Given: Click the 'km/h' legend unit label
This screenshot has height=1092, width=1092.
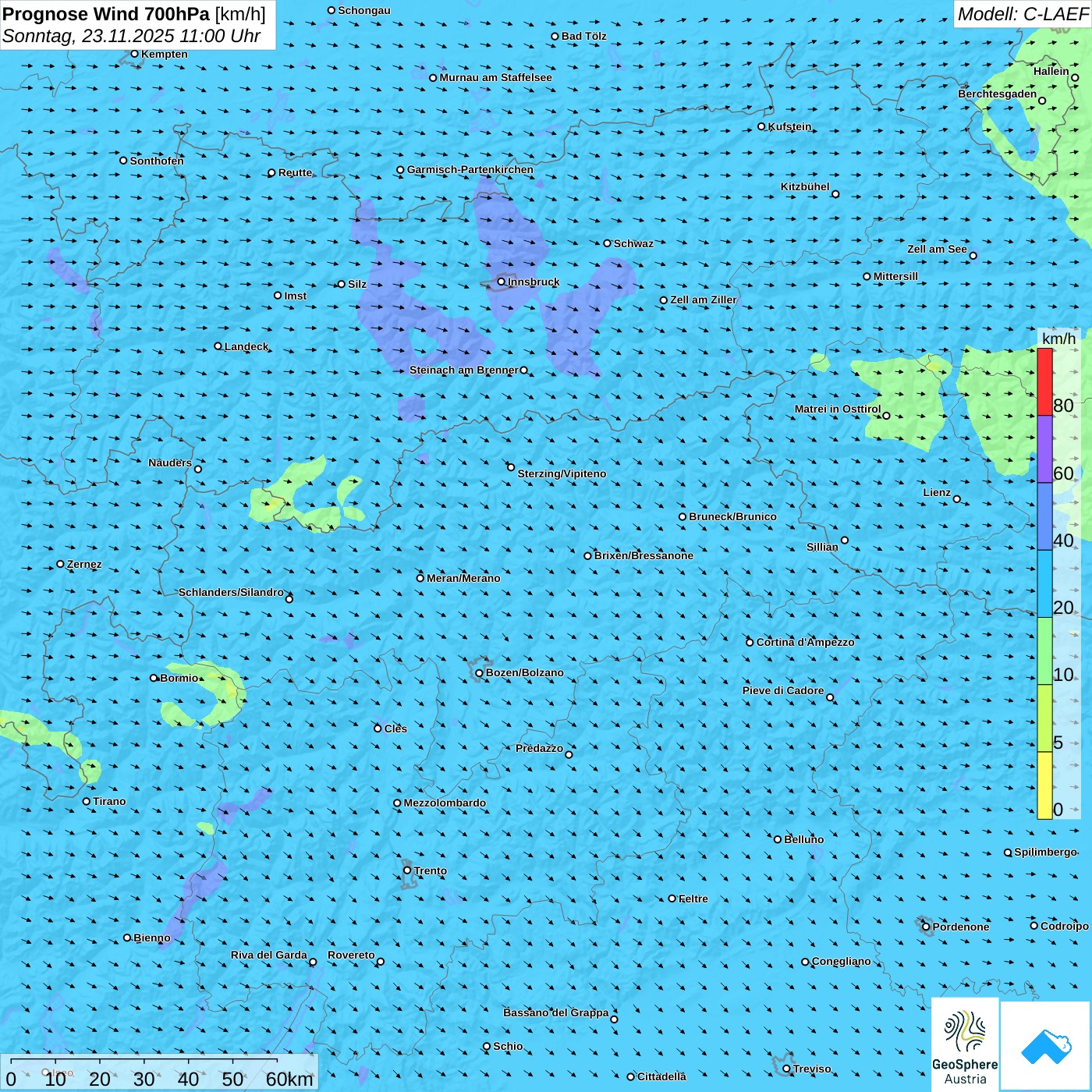Looking at the screenshot, I should click(1058, 339).
